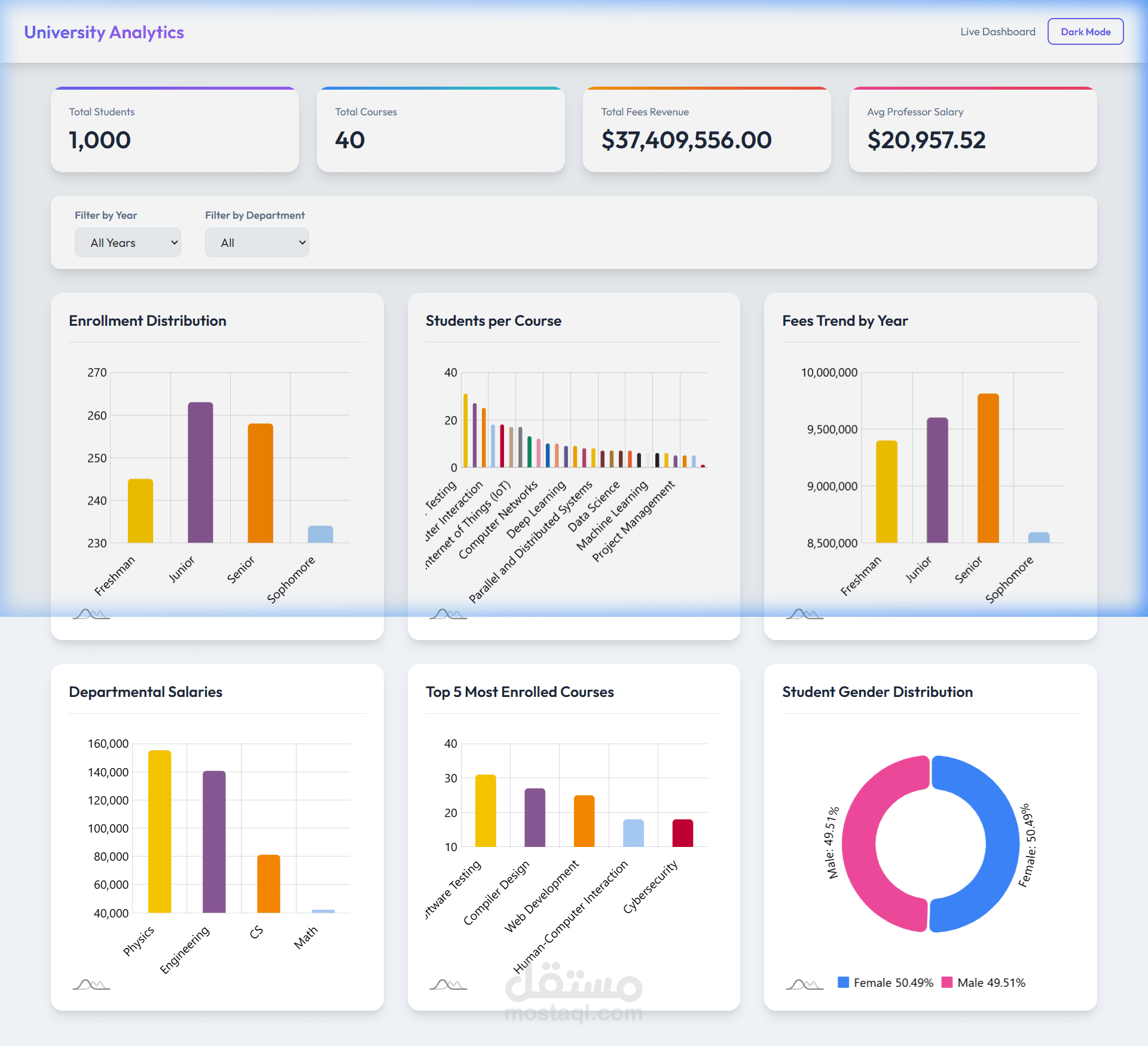Select the blue Female donut slice

[x=1002, y=843]
